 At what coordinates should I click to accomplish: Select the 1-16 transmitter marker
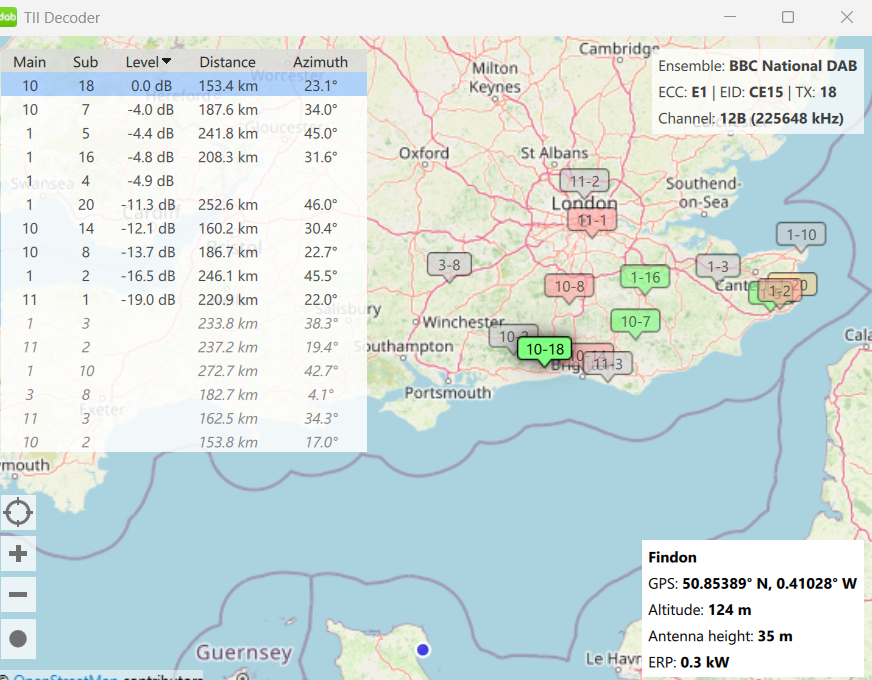click(645, 277)
